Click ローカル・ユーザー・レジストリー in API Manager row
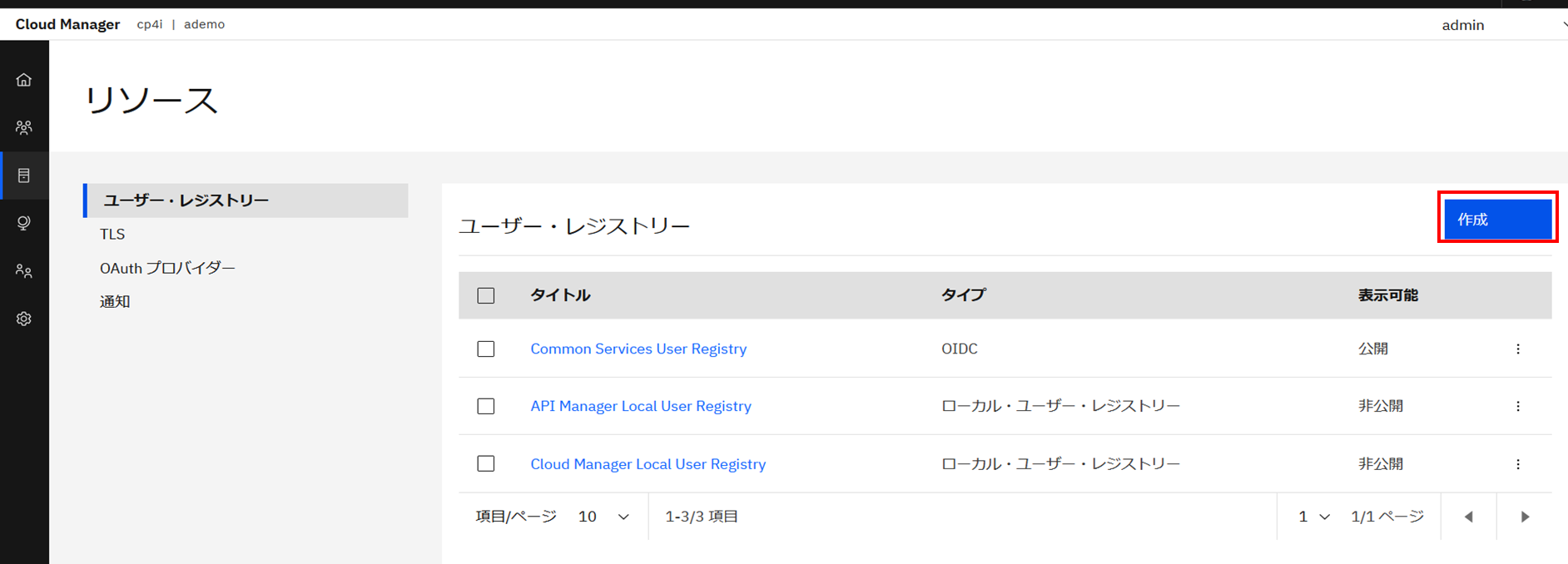The height and width of the screenshot is (564, 1568). [x=1060, y=406]
